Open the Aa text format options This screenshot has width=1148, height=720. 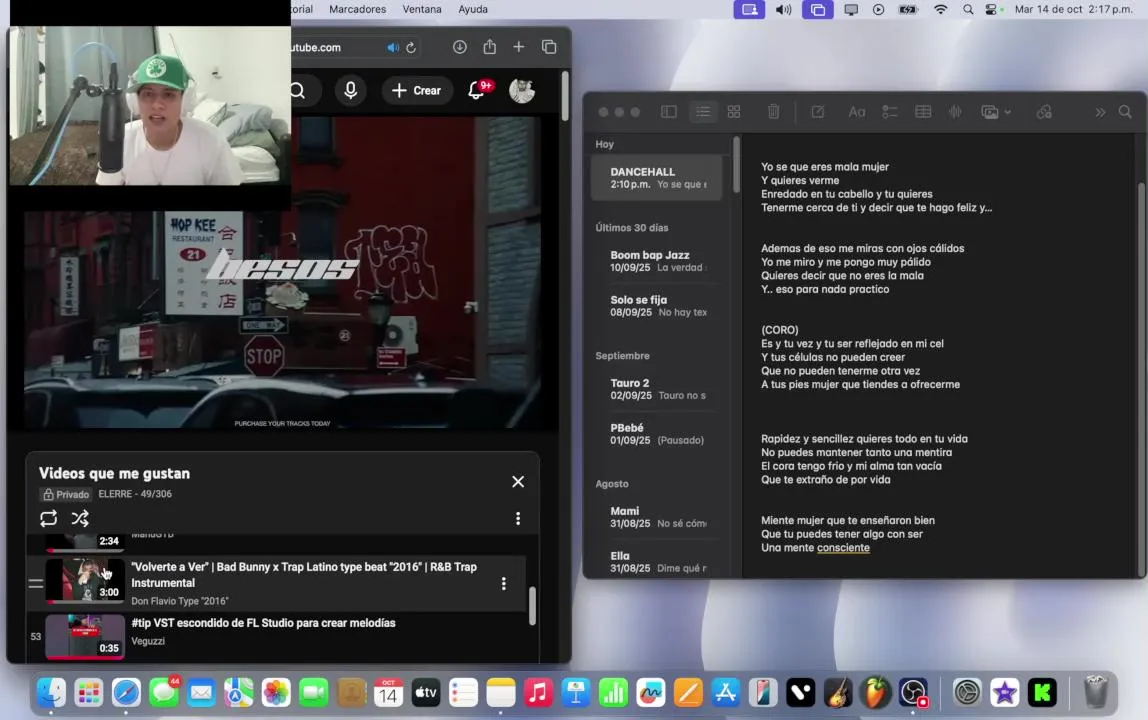pos(856,112)
